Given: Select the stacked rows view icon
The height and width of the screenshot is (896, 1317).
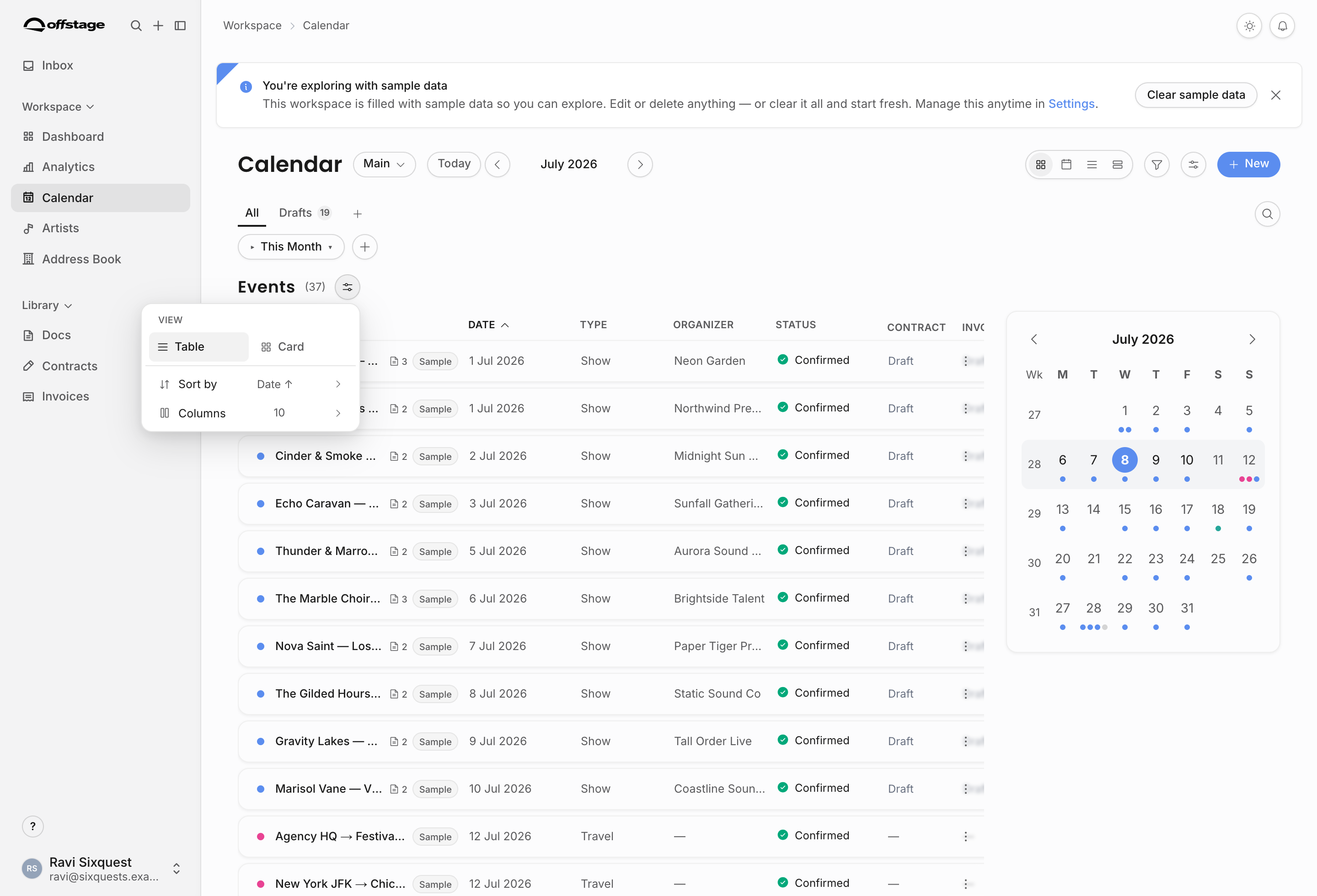Looking at the screenshot, I should click(1117, 164).
